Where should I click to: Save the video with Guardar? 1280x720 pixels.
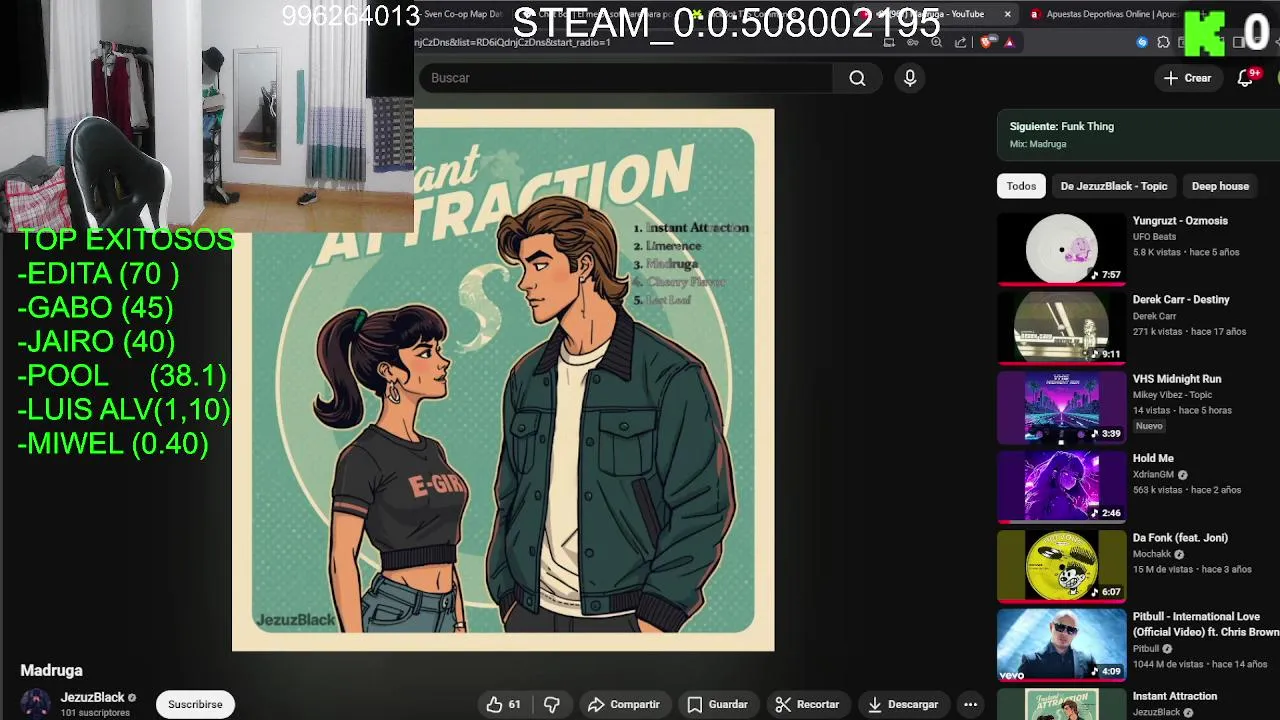(x=718, y=705)
